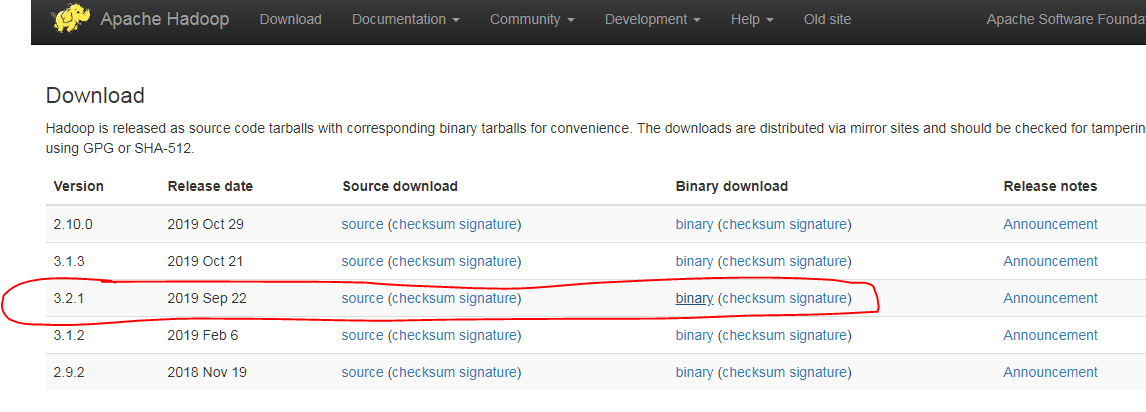The width and height of the screenshot is (1146, 412).
Task: Open source checksum for version 3.2.1
Action: click(423, 298)
